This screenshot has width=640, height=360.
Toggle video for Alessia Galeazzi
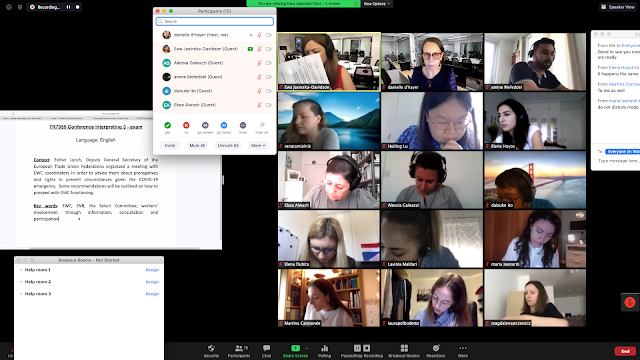point(269,63)
